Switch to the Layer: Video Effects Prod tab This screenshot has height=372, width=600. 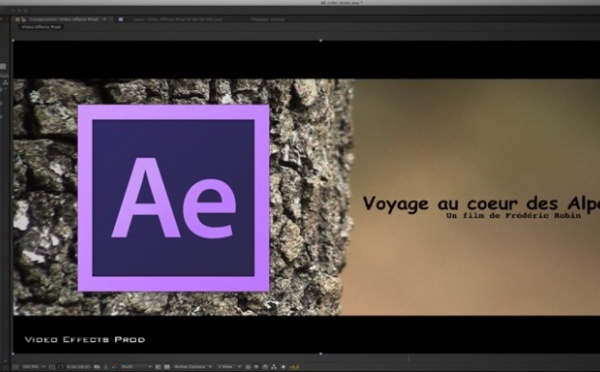[177, 19]
